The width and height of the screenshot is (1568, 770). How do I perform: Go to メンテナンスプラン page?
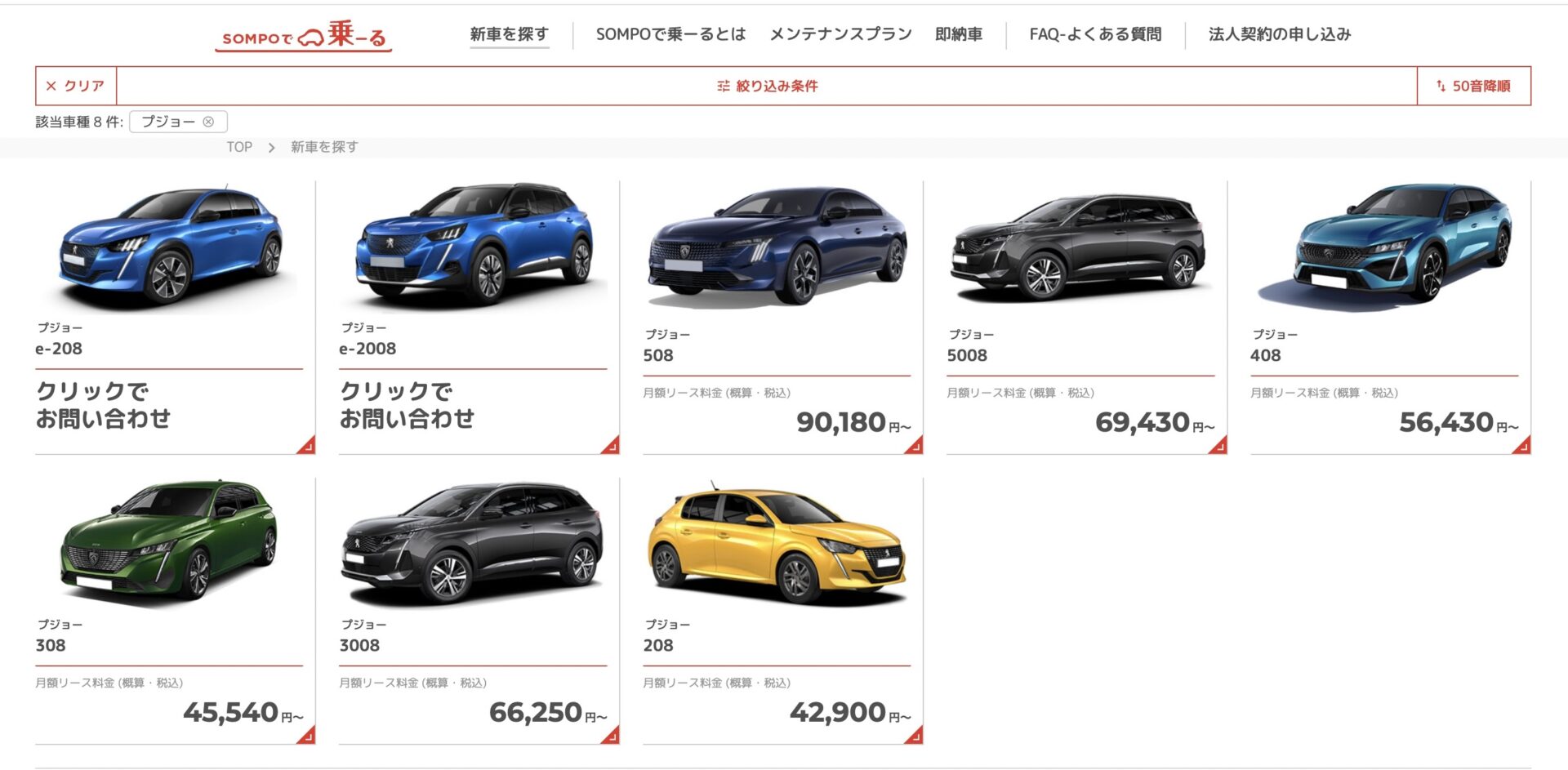[840, 34]
